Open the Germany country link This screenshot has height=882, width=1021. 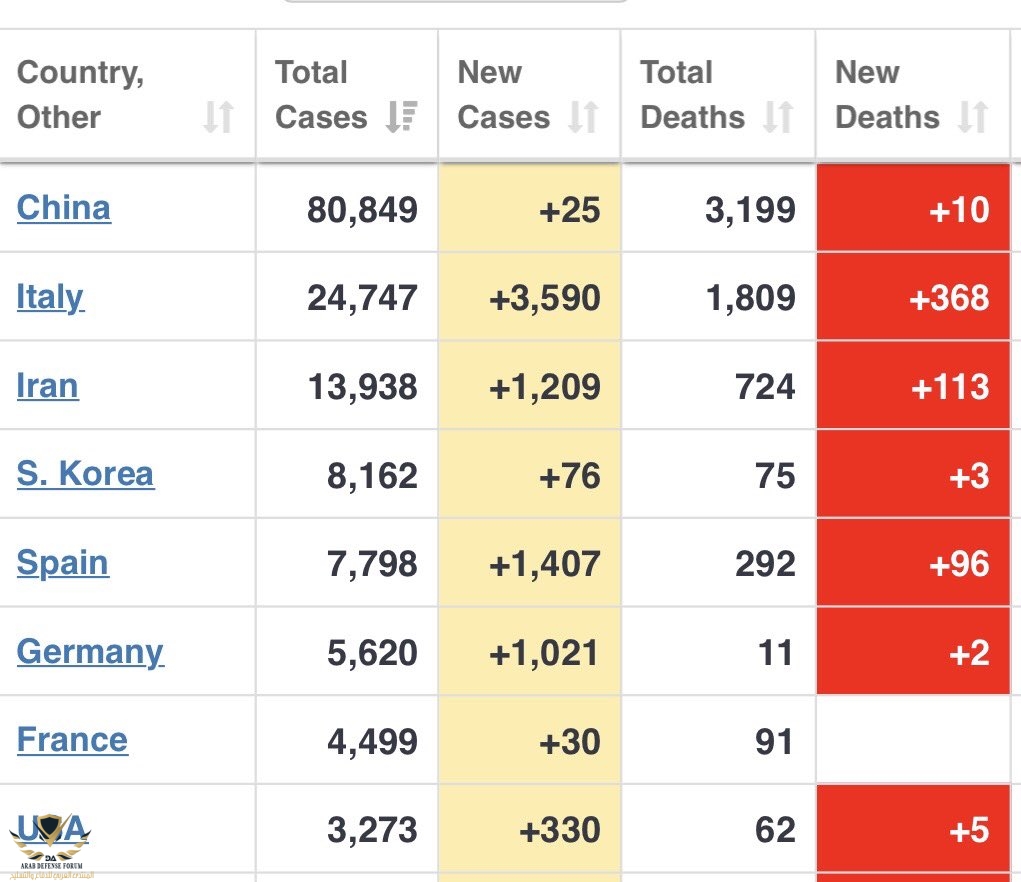[90, 652]
